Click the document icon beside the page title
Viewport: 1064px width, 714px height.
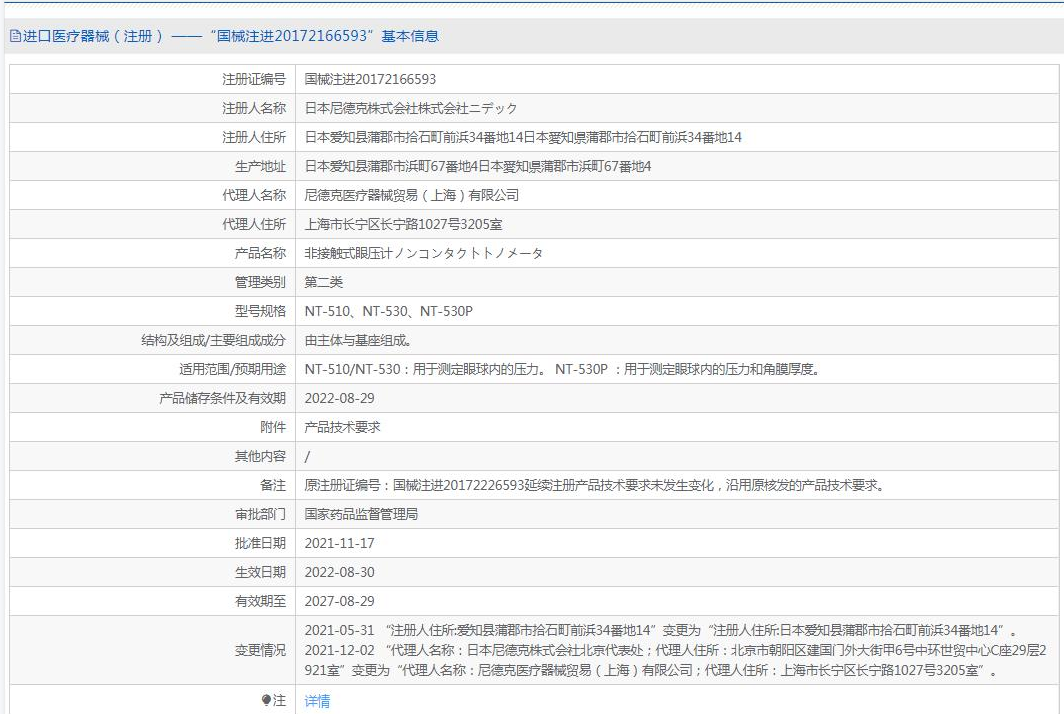pyautogui.click(x=14, y=36)
